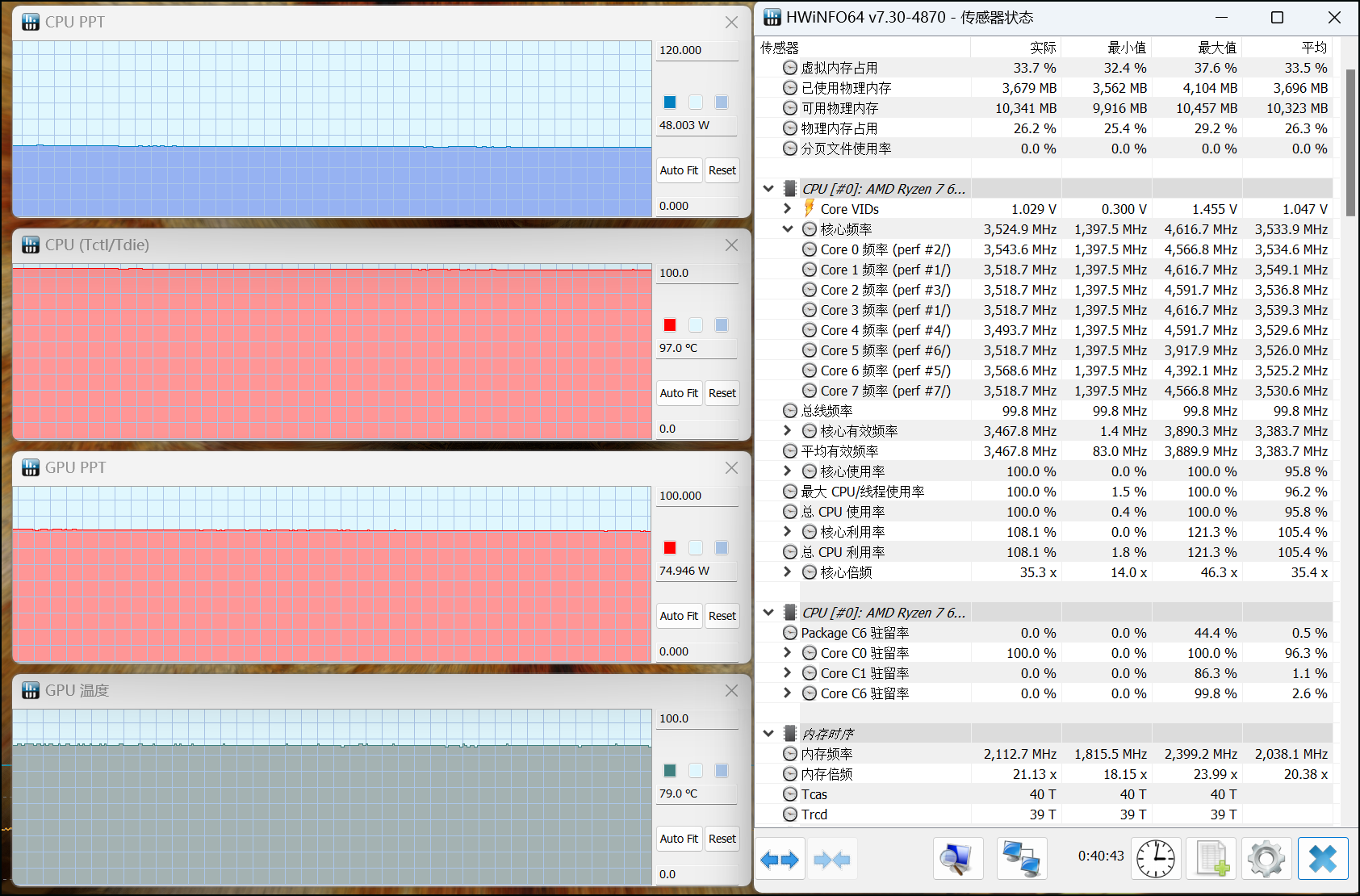Screen dimensions: 1360x896
Task: Click Auto Fit in CPU PPT graph
Action: [679, 170]
